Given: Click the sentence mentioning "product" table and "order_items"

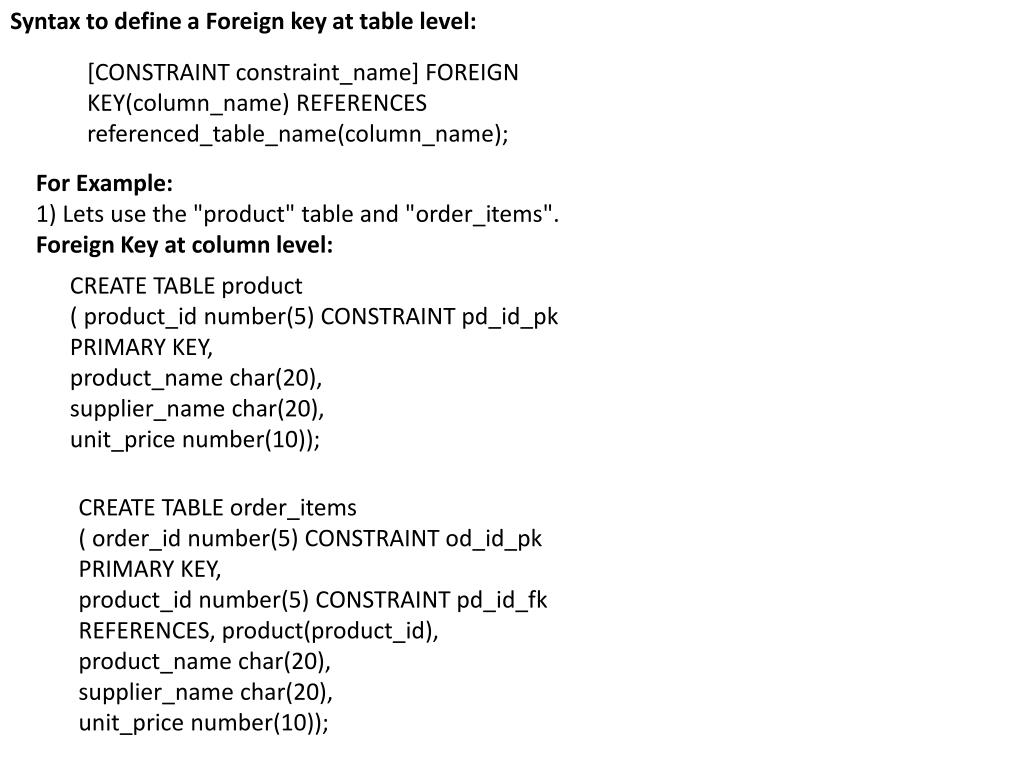Looking at the screenshot, I should tap(298, 214).
